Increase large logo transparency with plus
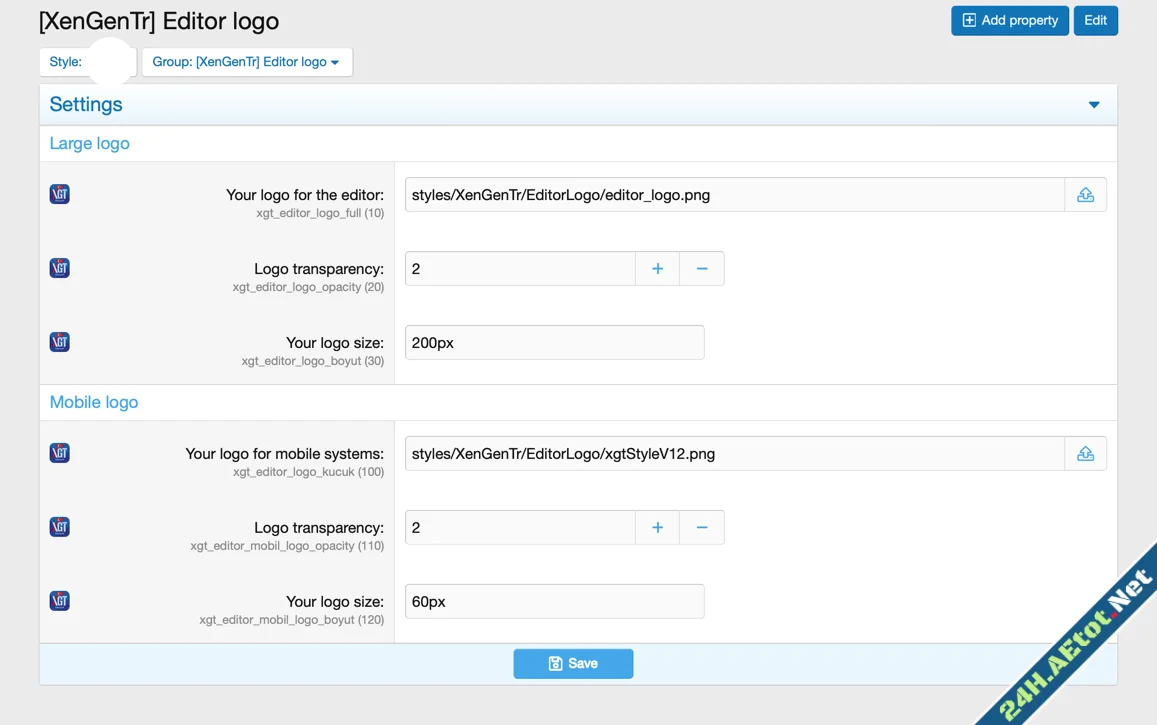The height and width of the screenshot is (725, 1157). tap(657, 269)
